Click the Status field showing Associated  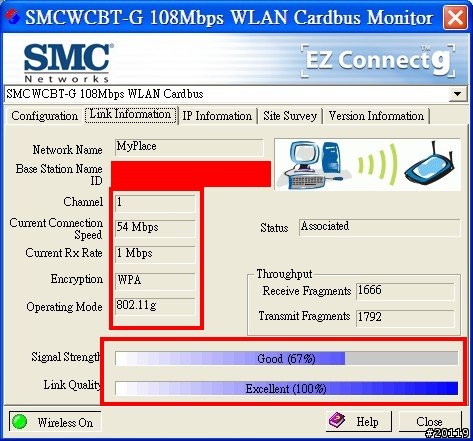tap(379, 227)
